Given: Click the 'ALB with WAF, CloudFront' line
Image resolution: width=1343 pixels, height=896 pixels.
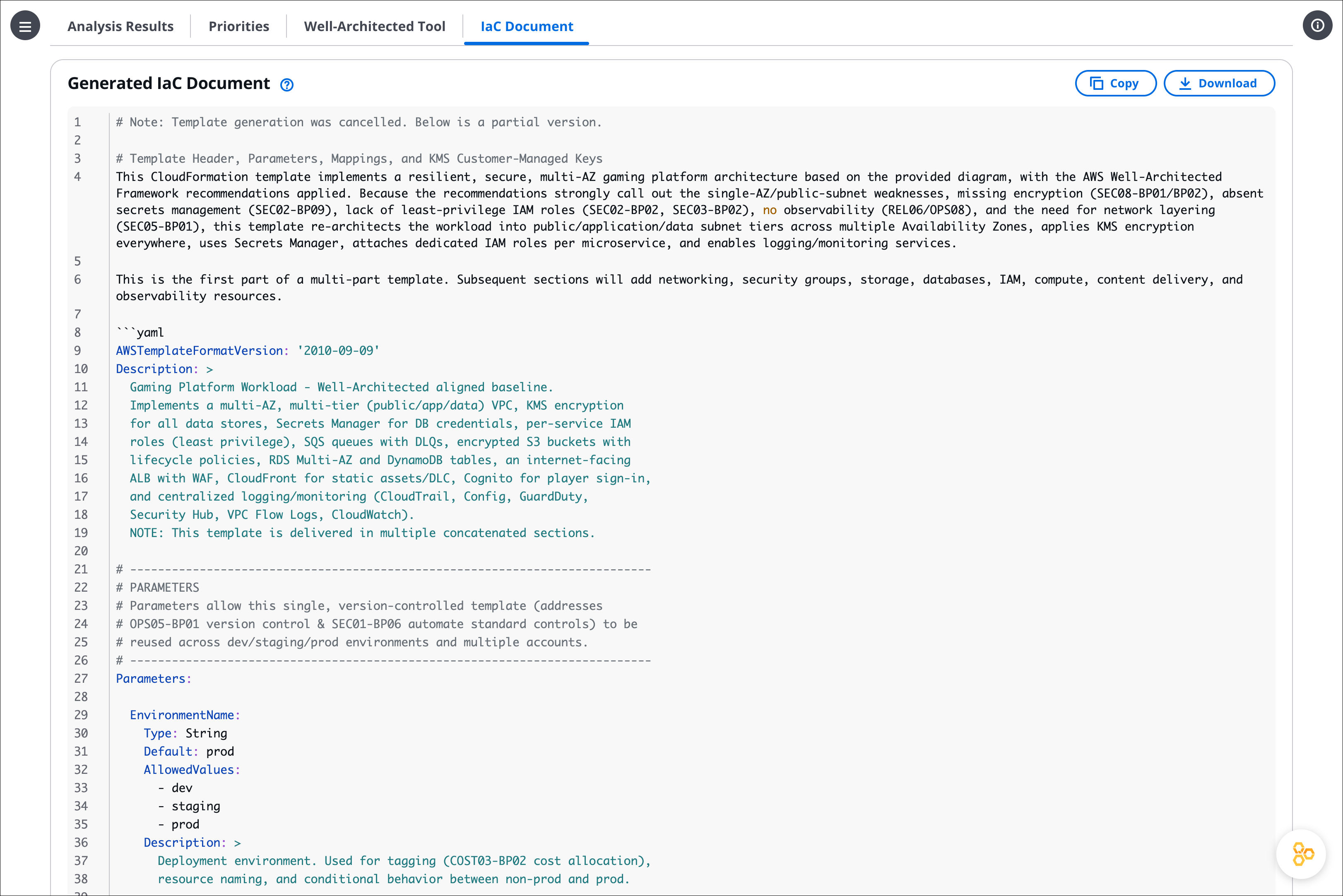Looking at the screenshot, I should (390, 478).
